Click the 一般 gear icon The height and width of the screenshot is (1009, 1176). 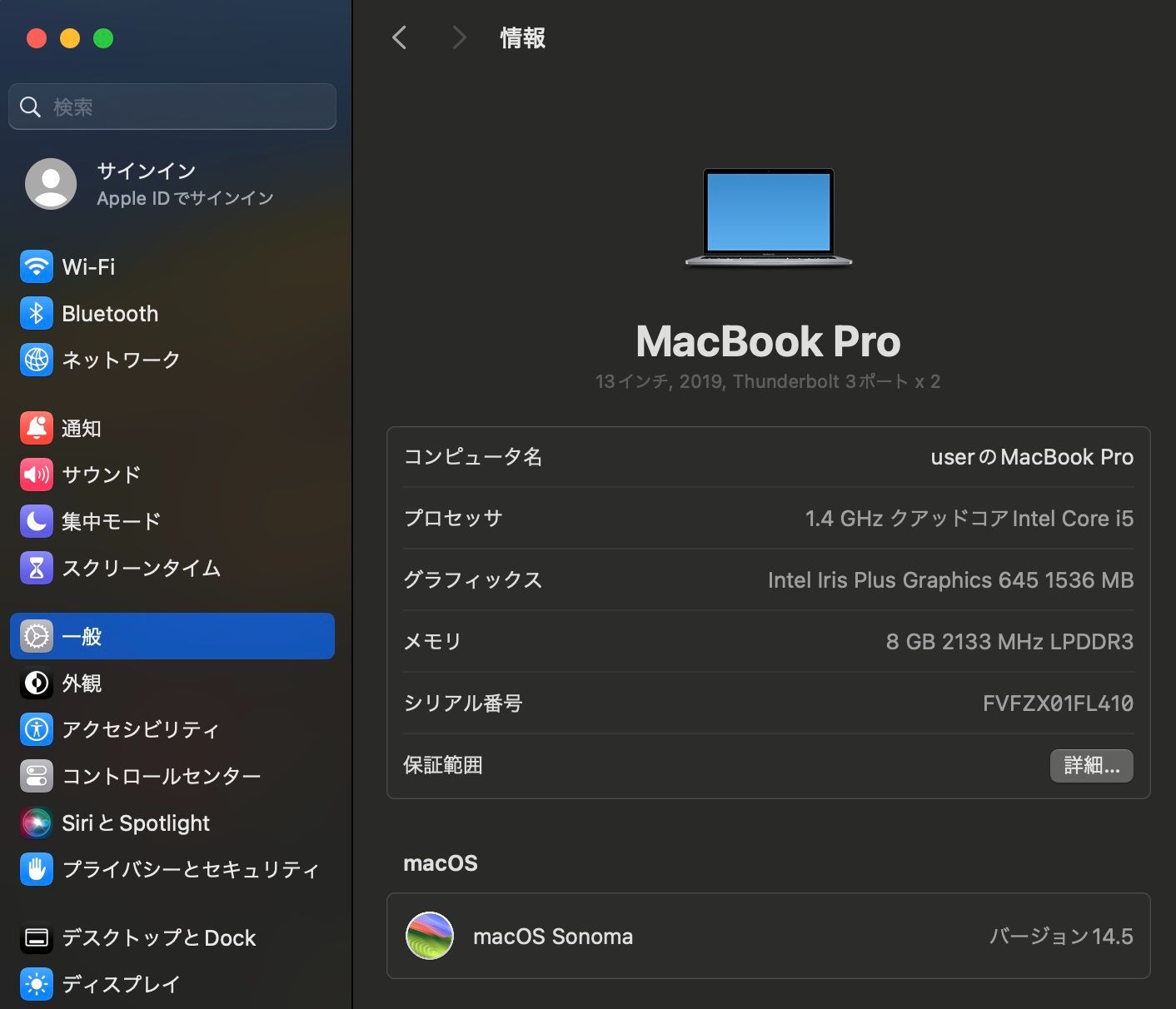point(36,636)
